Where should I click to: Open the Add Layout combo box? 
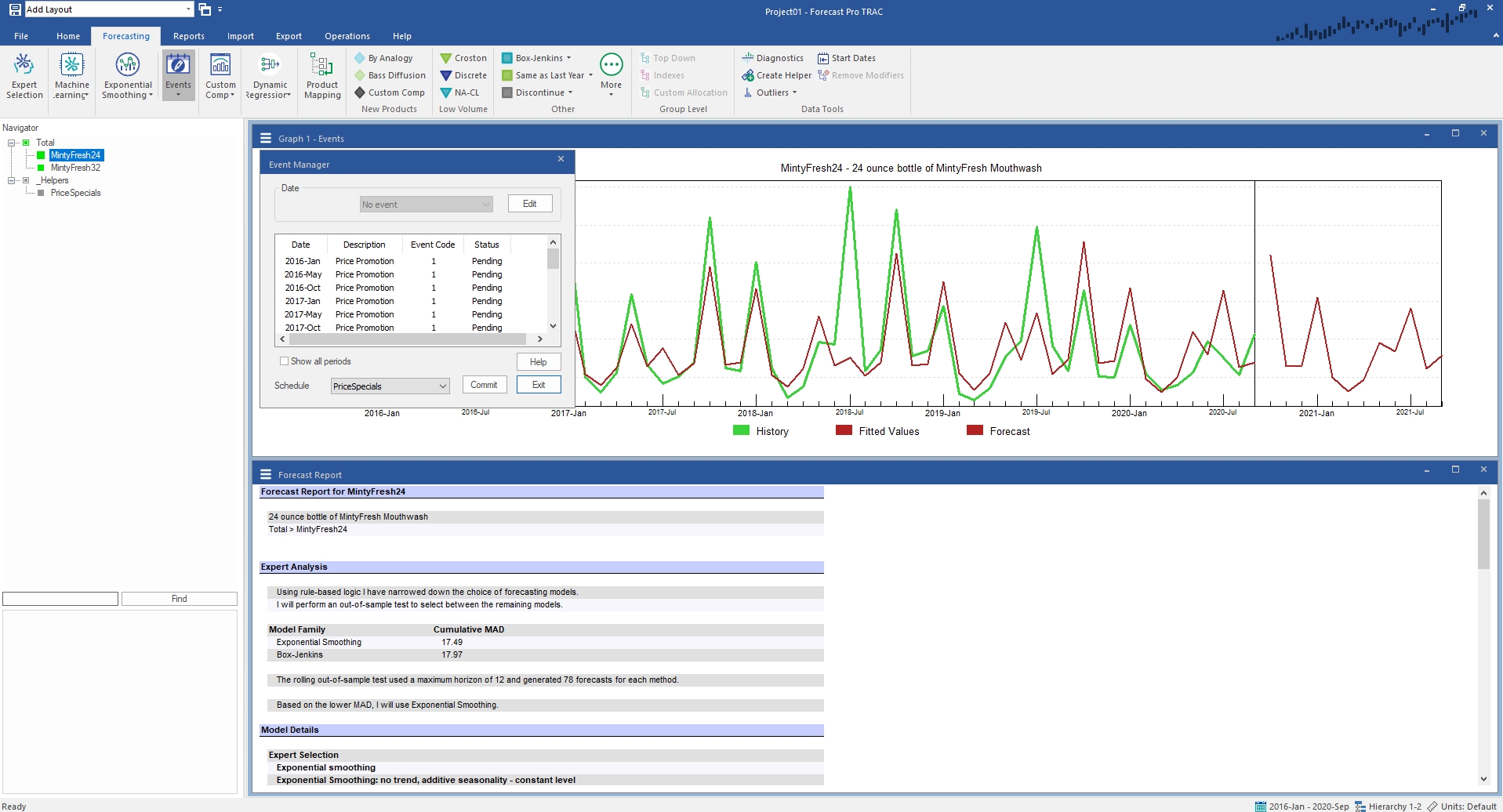point(109,9)
